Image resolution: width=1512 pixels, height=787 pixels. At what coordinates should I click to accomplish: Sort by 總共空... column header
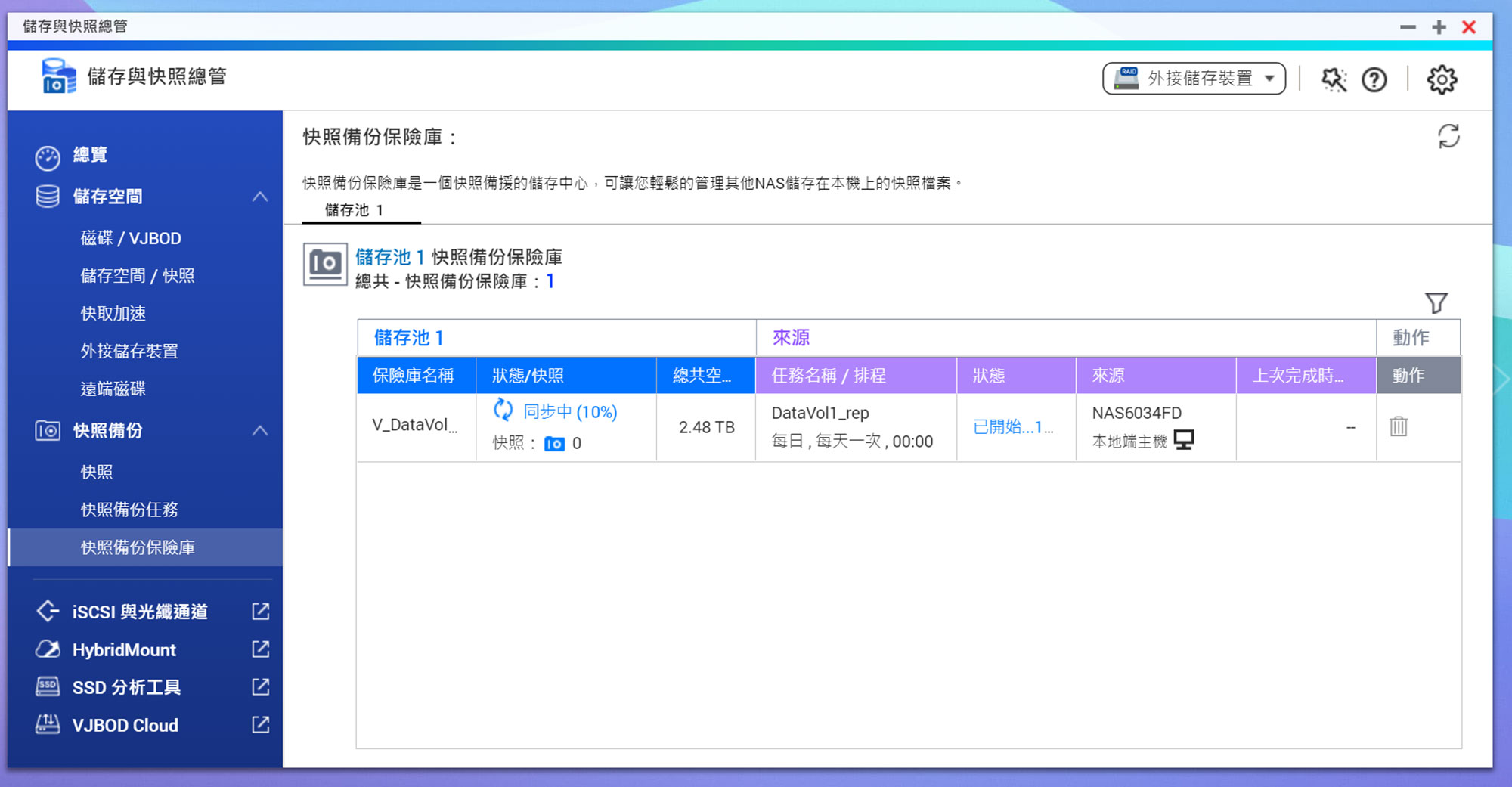click(x=706, y=375)
